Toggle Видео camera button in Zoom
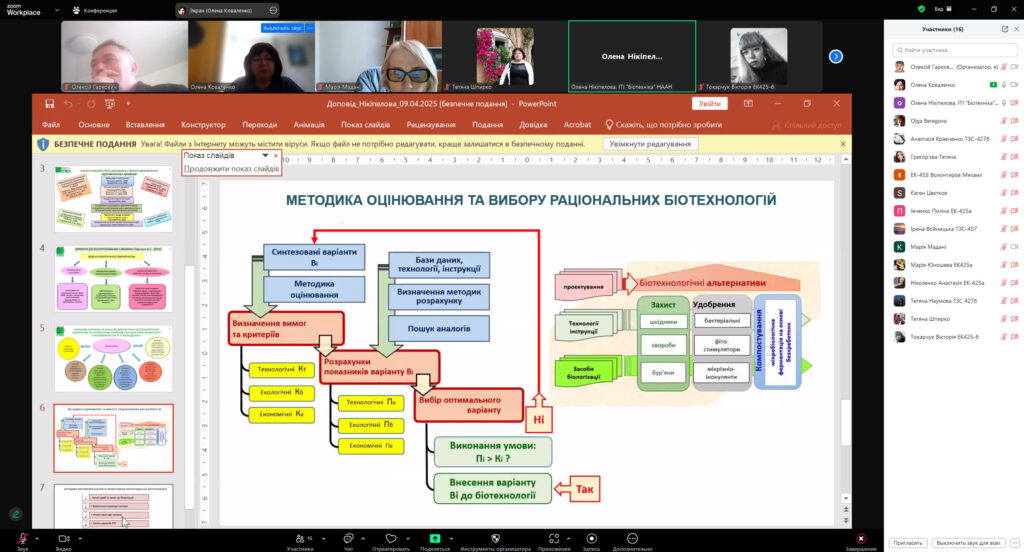This screenshot has height=552, width=1024. (x=64, y=538)
